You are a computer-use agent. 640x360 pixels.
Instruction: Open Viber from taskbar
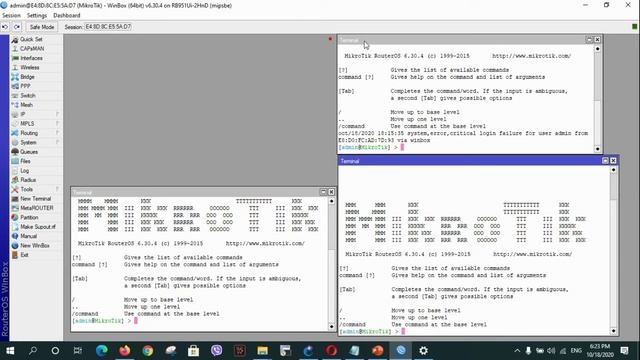click(x=216, y=351)
